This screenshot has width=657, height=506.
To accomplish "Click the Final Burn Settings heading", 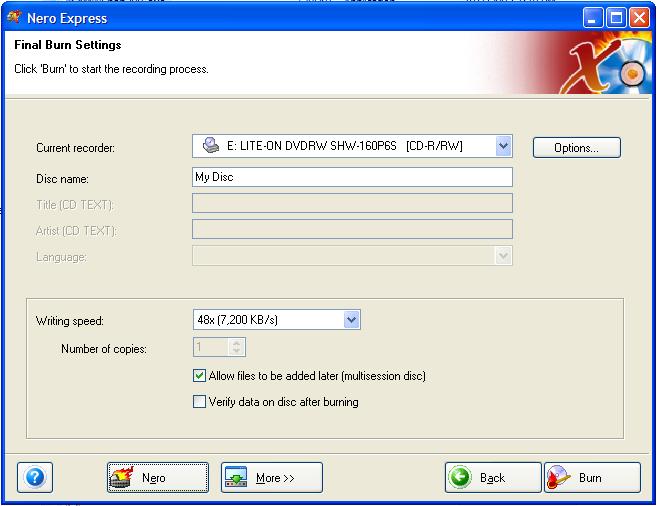I will point(67,45).
